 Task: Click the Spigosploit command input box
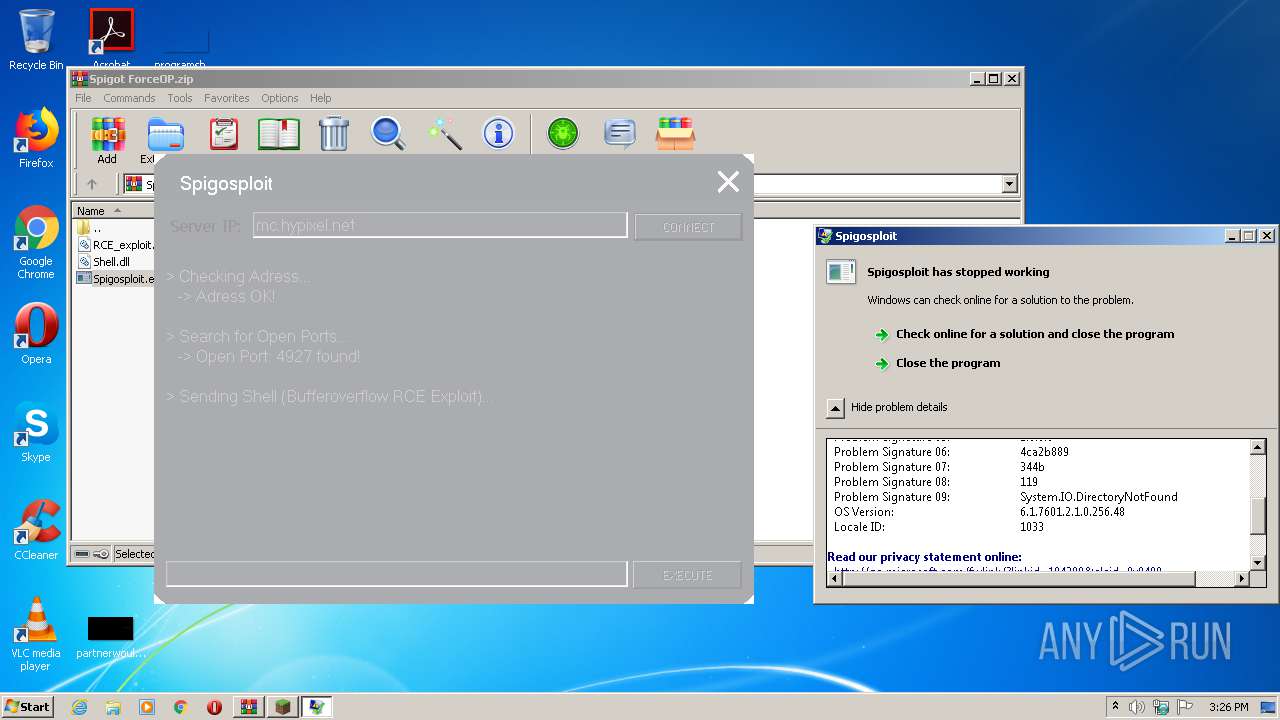pyautogui.click(x=397, y=574)
